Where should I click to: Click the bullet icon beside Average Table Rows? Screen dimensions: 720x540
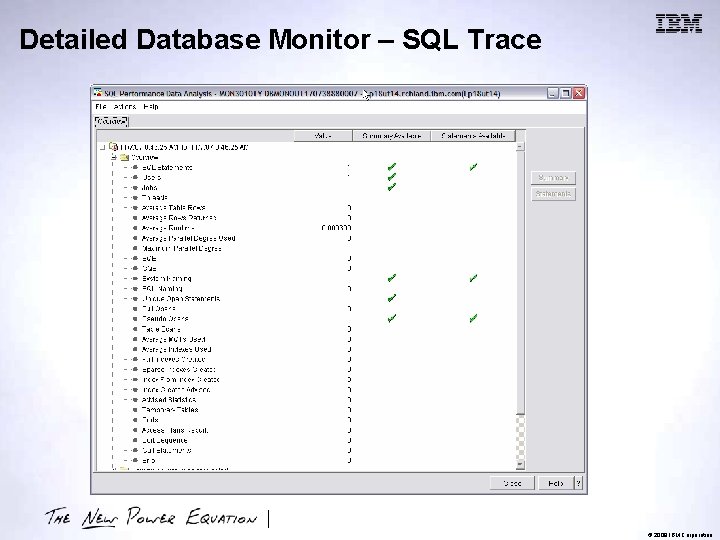[x=135, y=208]
